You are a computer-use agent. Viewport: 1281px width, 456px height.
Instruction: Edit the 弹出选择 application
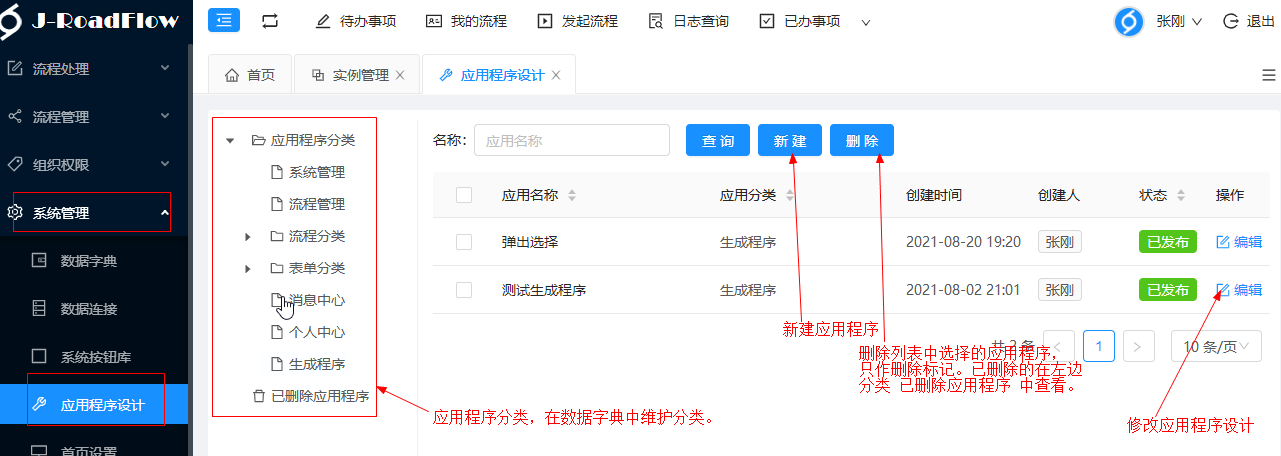coord(1238,242)
